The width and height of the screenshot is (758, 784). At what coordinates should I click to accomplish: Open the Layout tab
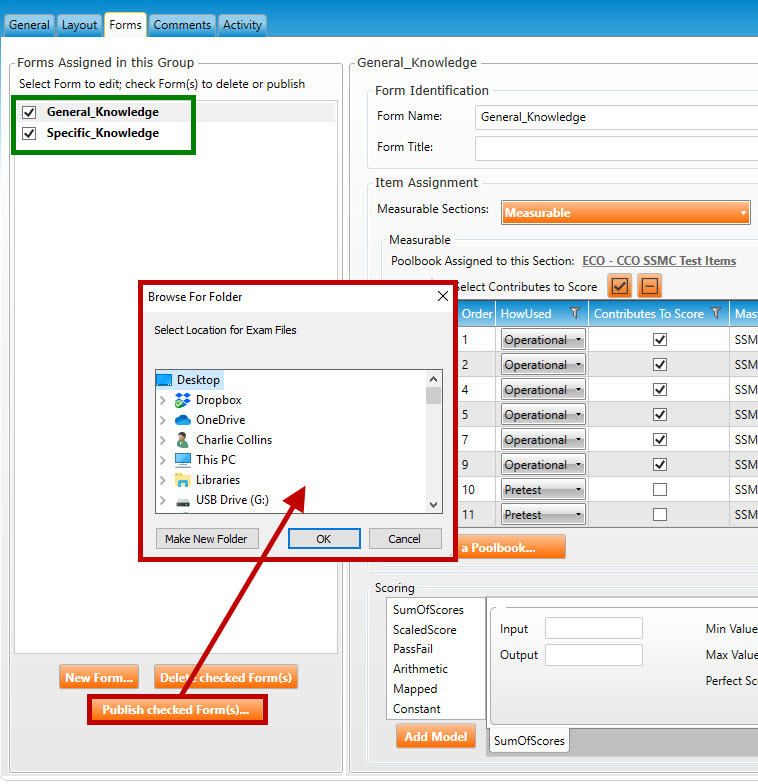click(x=79, y=25)
